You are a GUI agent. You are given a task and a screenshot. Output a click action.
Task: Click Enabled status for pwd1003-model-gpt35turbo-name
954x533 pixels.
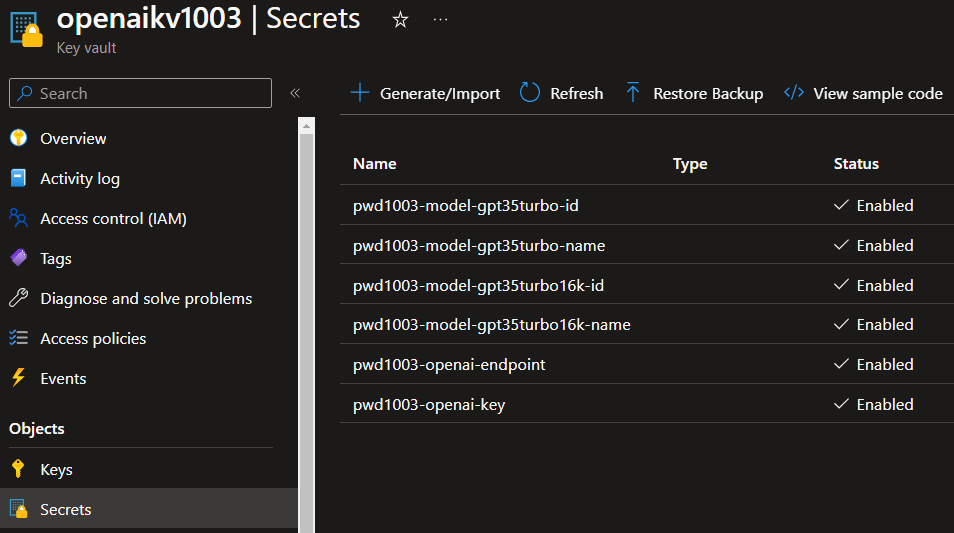pos(885,246)
